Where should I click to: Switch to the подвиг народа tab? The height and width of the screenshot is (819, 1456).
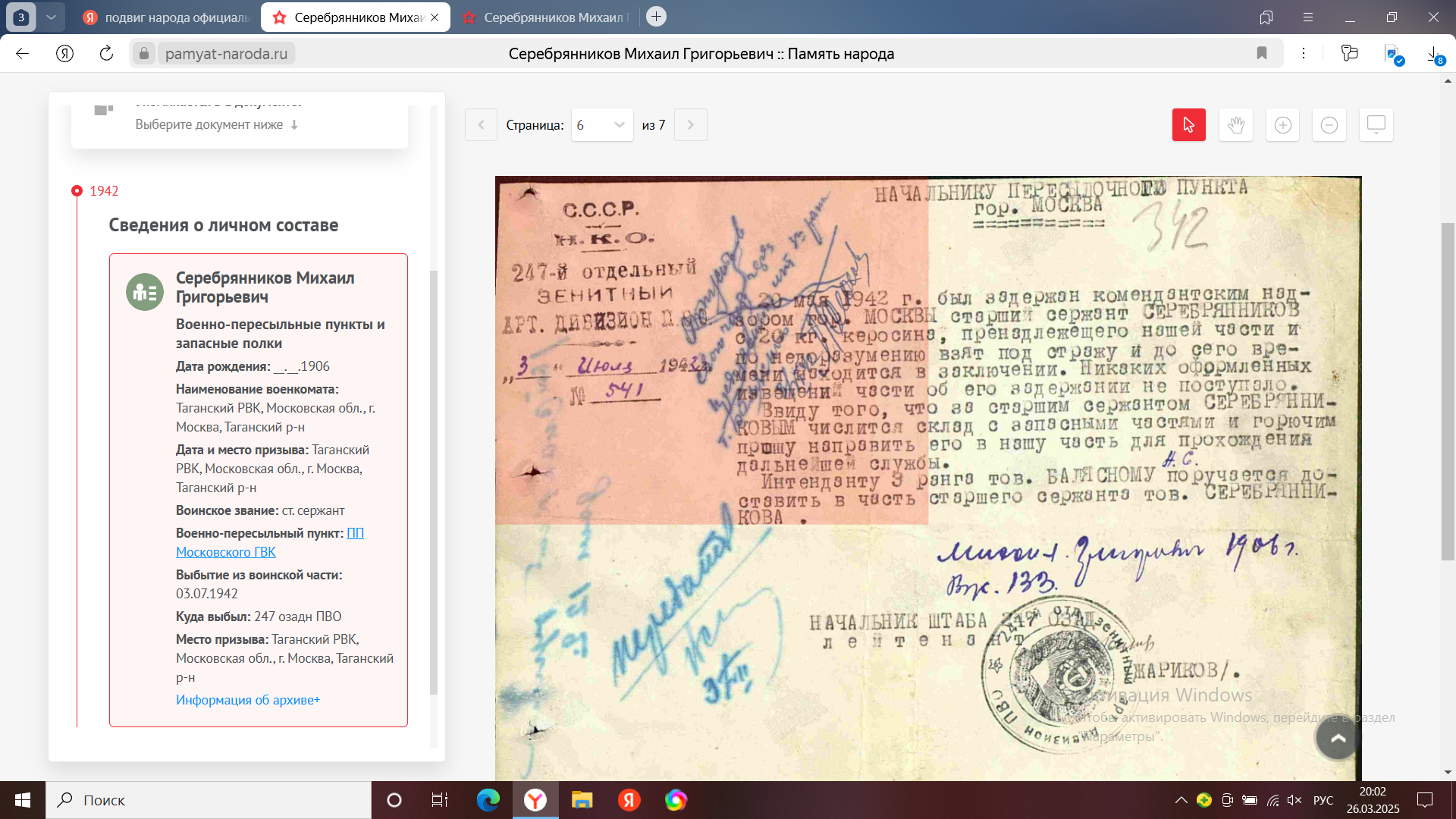coord(167,17)
